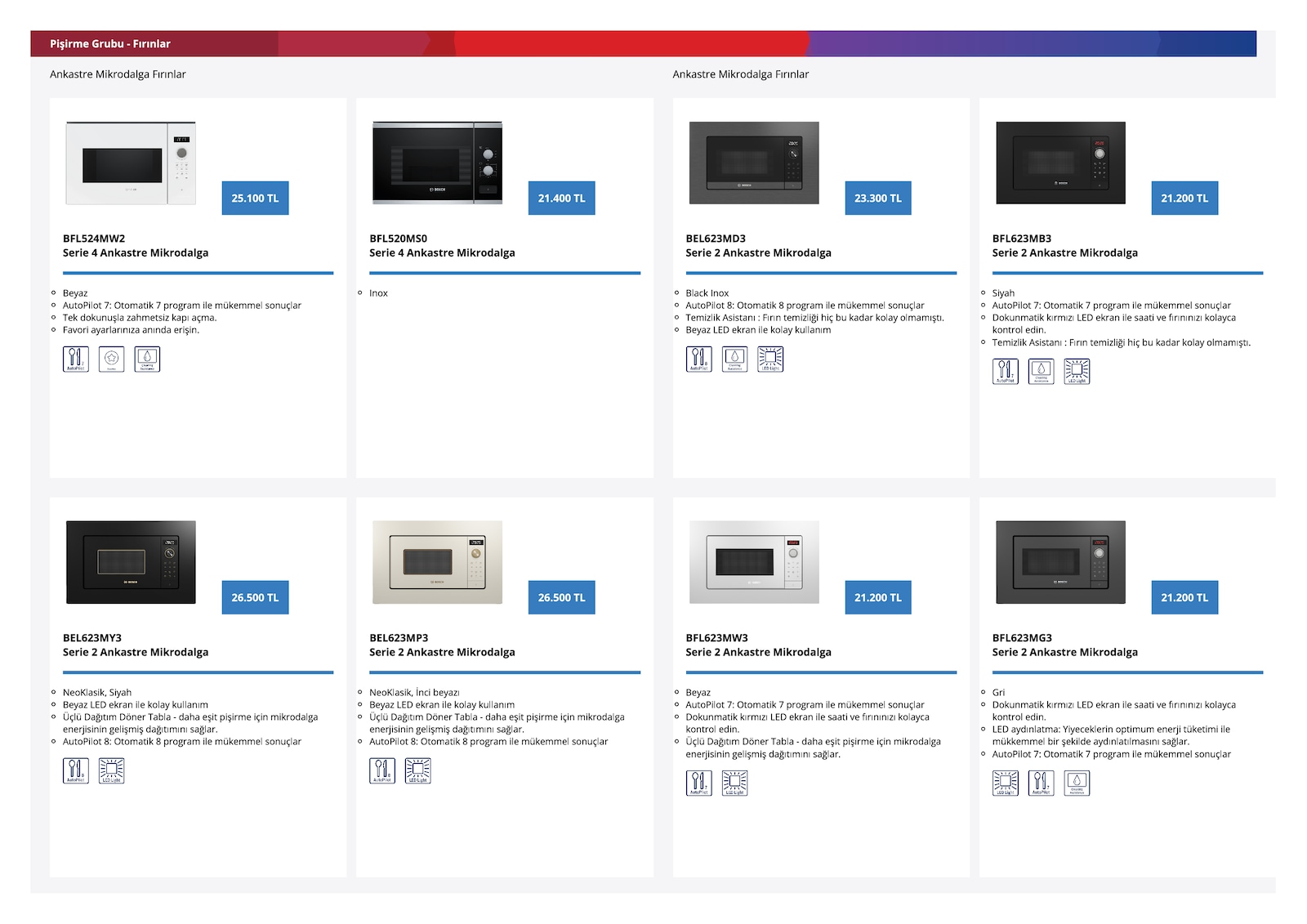Click the LED Light icon under BEL623MY3

(x=112, y=771)
